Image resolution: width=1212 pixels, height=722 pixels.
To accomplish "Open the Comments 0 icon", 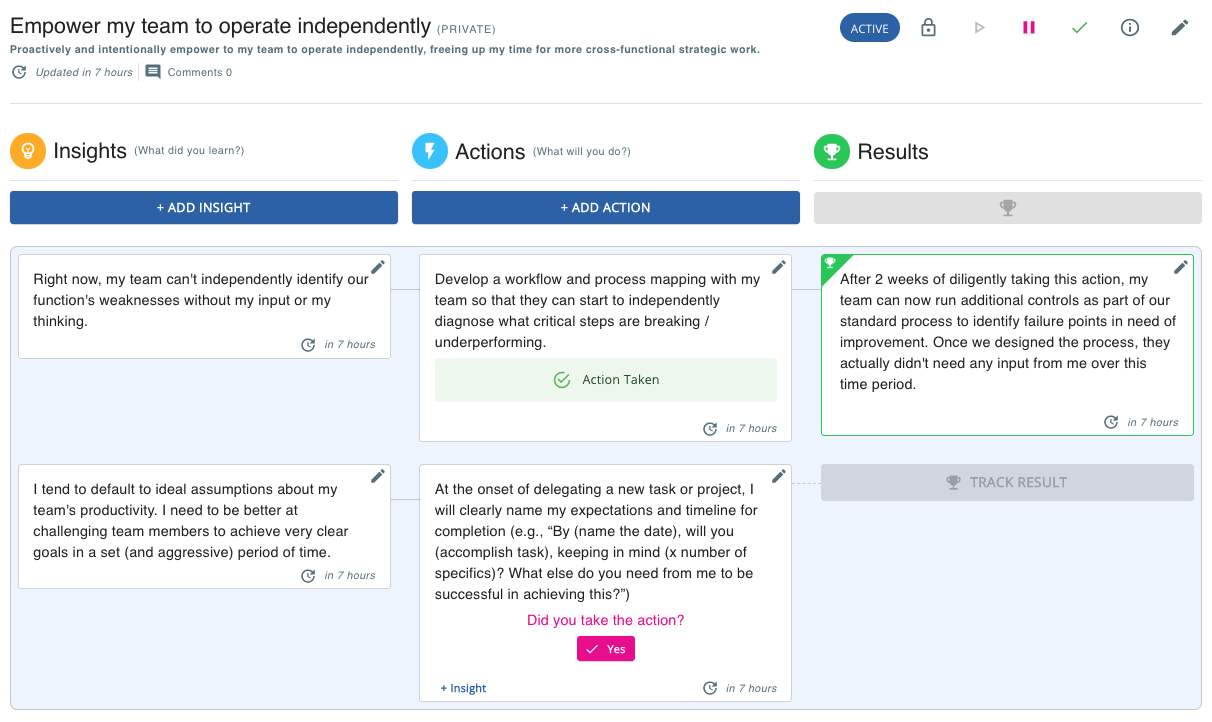I will pos(153,72).
